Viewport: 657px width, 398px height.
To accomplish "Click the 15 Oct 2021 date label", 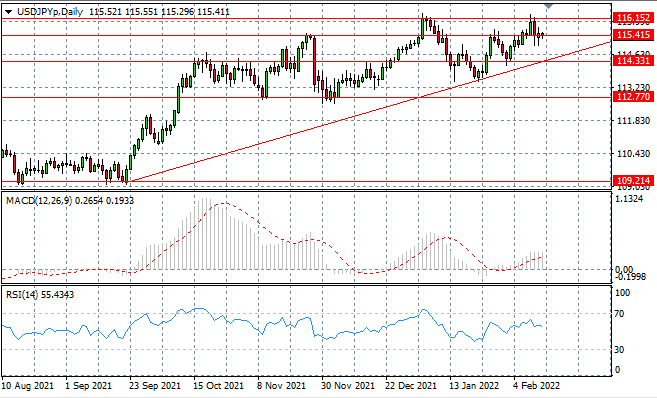I will [x=218, y=385].
